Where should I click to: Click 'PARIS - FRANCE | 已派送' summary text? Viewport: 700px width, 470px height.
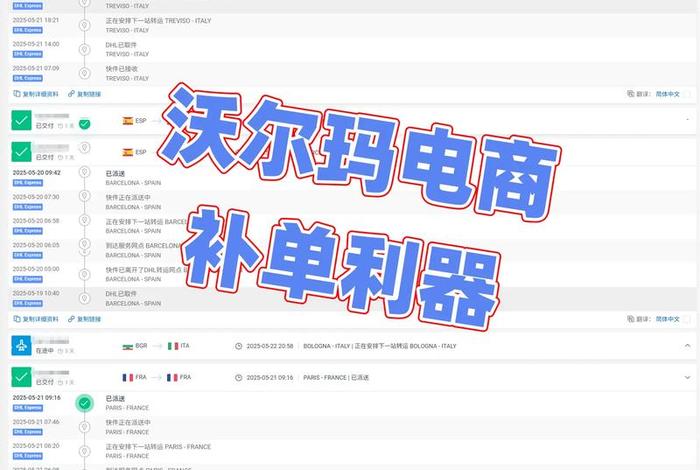click(336, 378)
